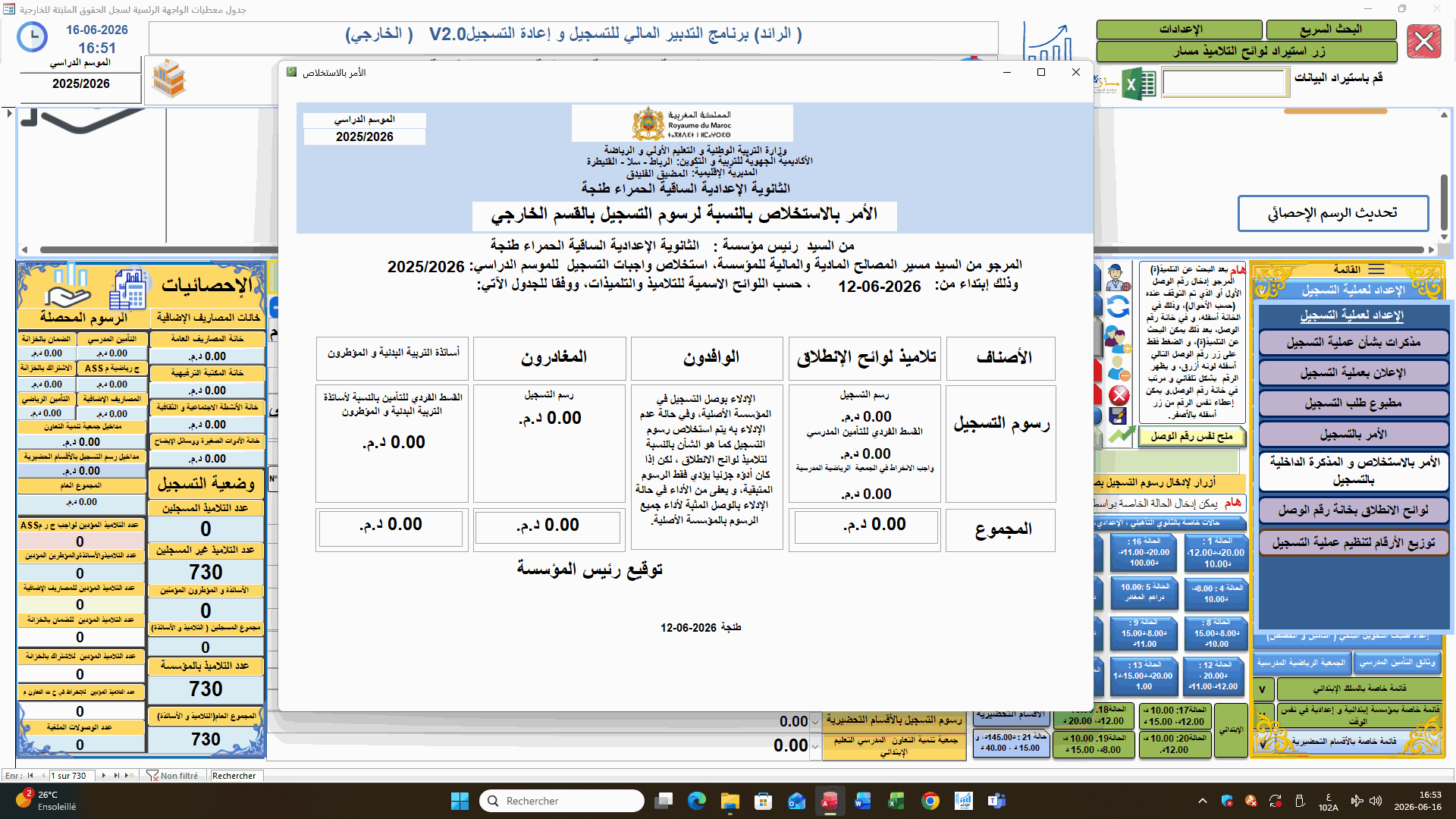Click the 2025/2026 school year field in dialog
Screen dimensions: 1456x819
point(365,136)
